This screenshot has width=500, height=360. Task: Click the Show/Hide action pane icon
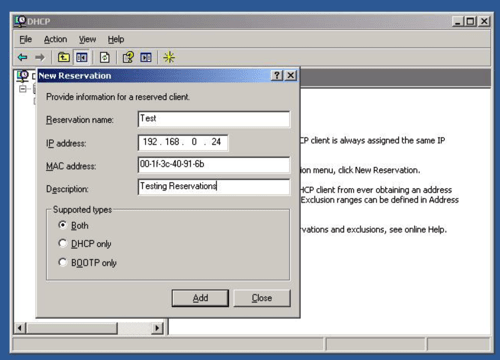click(146, 57)
